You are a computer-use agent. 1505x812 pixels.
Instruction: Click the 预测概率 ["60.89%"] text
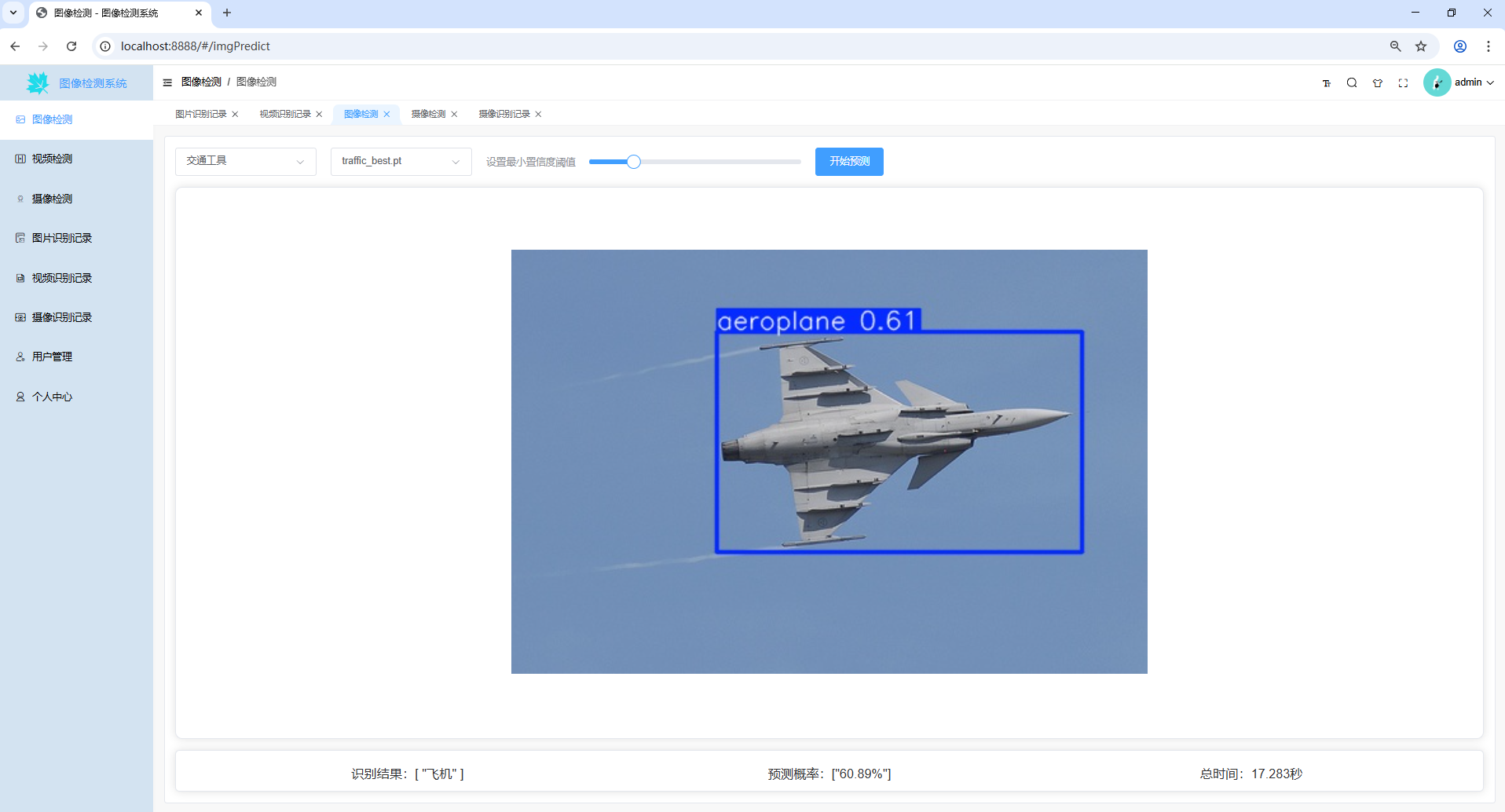tap(829, 774)
